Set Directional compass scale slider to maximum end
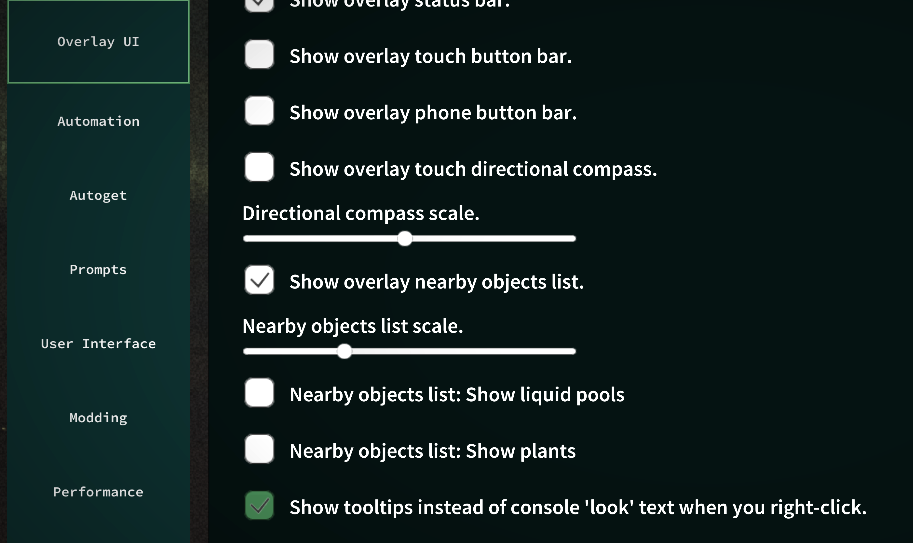Image resolution: width=913 pixels, height=543 pixels. tap(574, 239)
